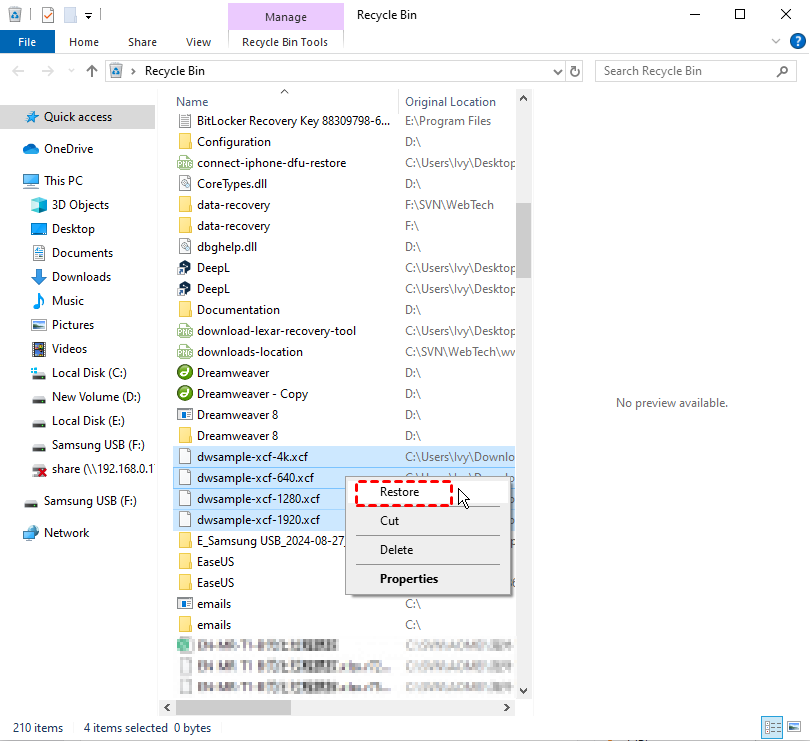Click the OneDrive icon in the sidebar
The width and height of the screenshot is (810, 741).
[30, 148]
